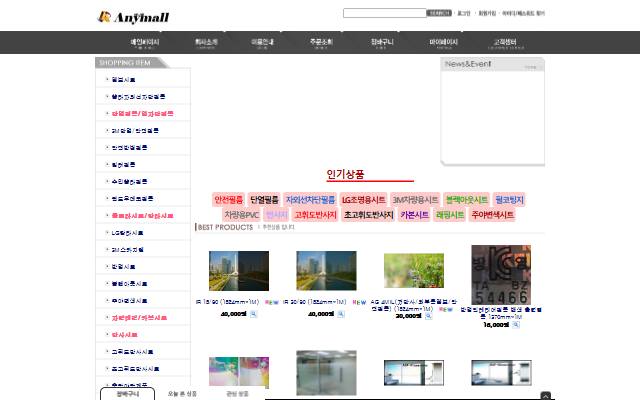Select the 안전필름 tag
The width and height of the screenshot is (640, 400).
(x=229, y=200)
